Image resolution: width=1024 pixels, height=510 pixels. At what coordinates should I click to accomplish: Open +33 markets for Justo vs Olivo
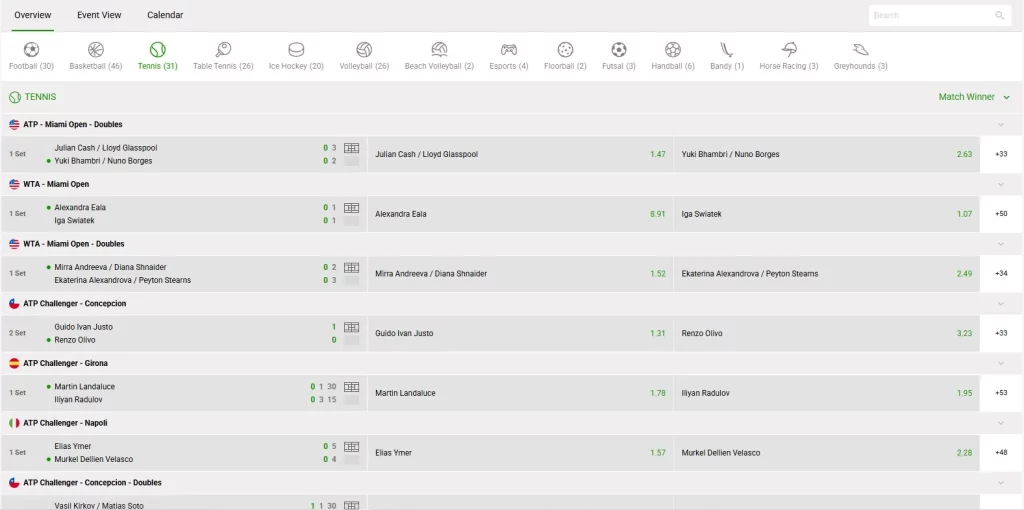[x=1001, y=333]
